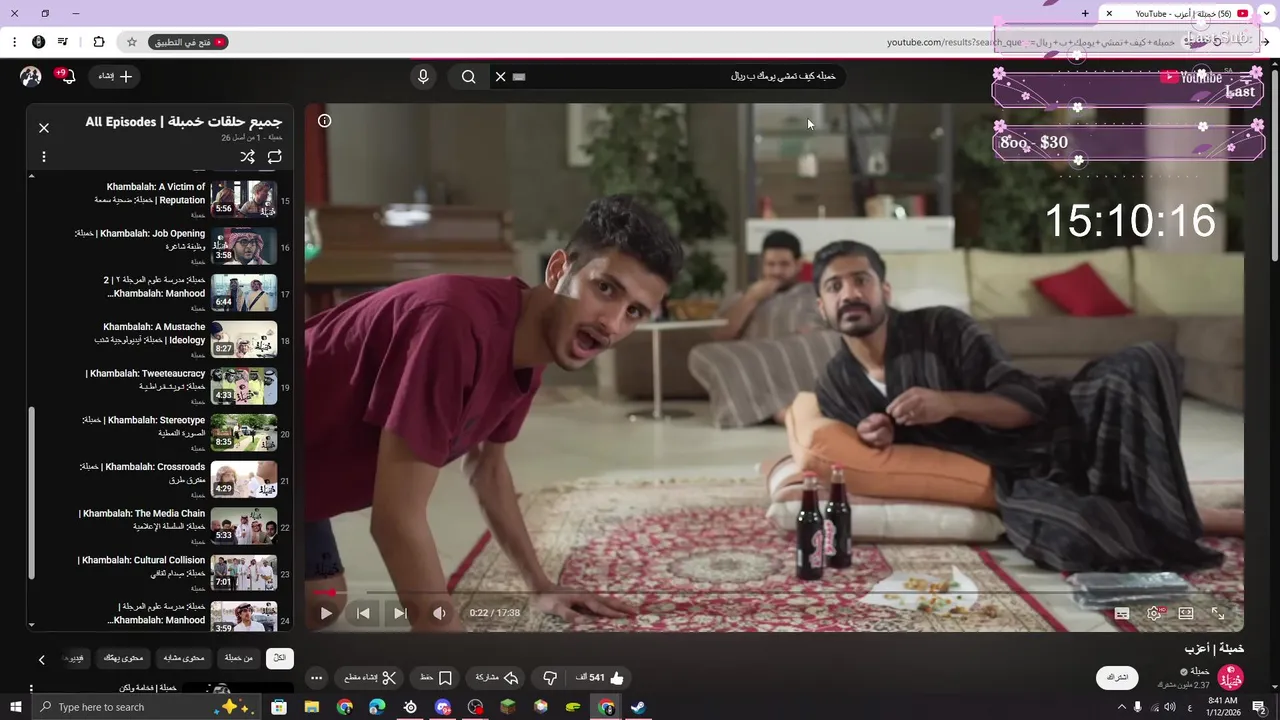Open YouTube account avatar menu

(x=31, y=76)
